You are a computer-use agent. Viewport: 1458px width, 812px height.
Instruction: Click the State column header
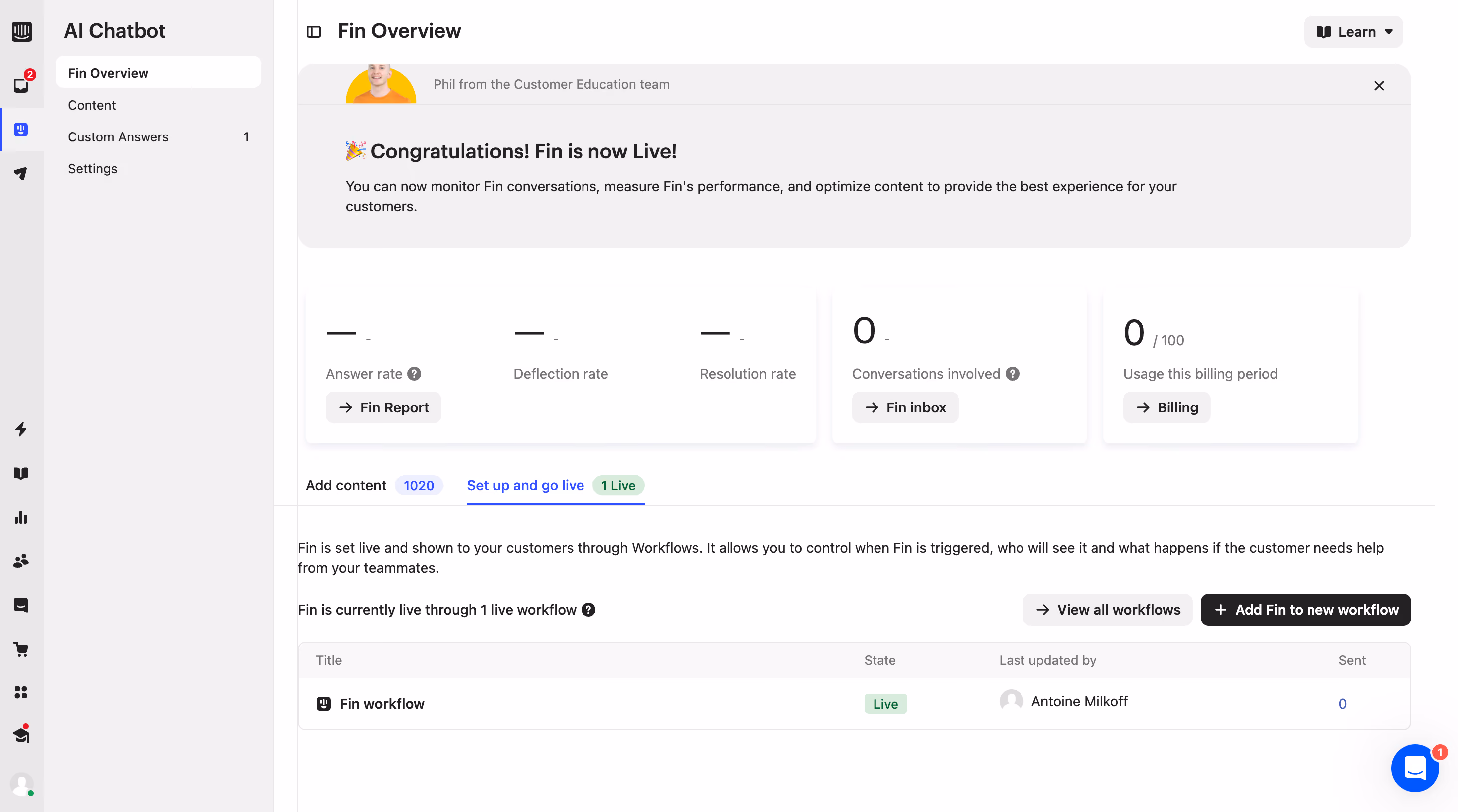879,660
